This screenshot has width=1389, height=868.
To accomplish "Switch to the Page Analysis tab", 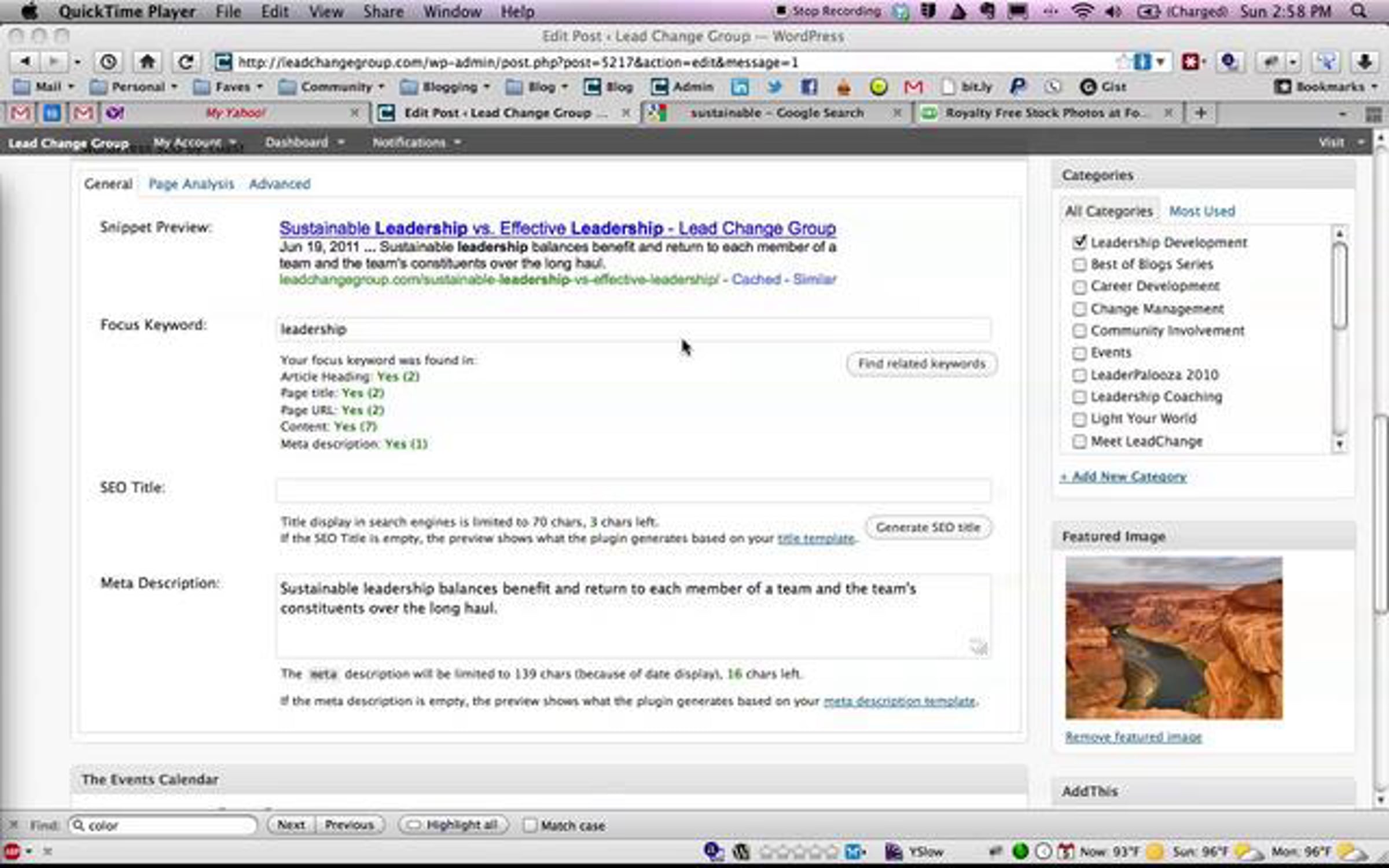I will [x=191, y=184].
